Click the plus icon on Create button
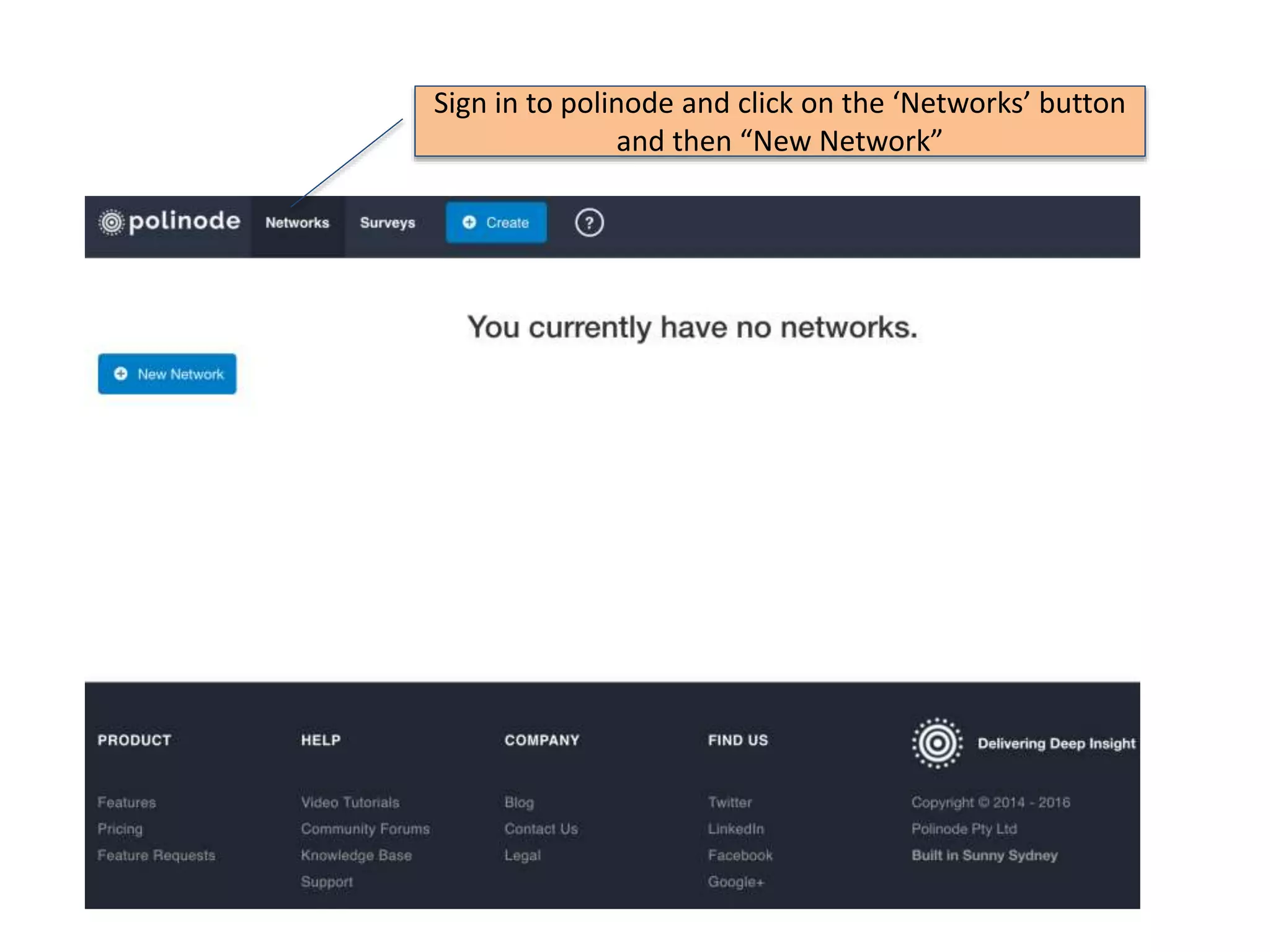This screenshot has width=1270, height=952. [x=469, y=223]
